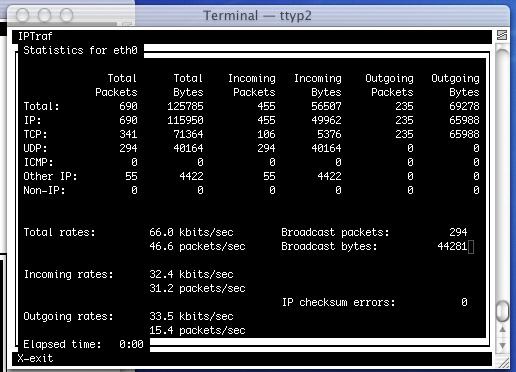Screen dimensions: 516x372
Task: Click the Outgoing Bytes column header
Action: (455, 85)
